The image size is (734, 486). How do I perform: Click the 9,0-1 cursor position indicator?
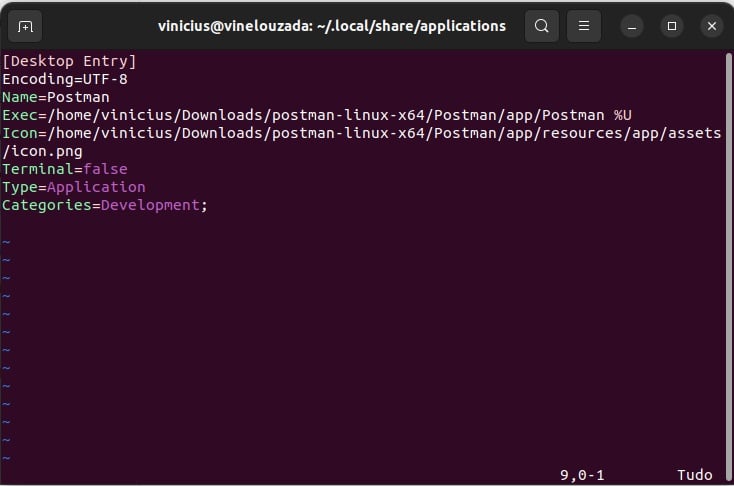coord(582,475)
